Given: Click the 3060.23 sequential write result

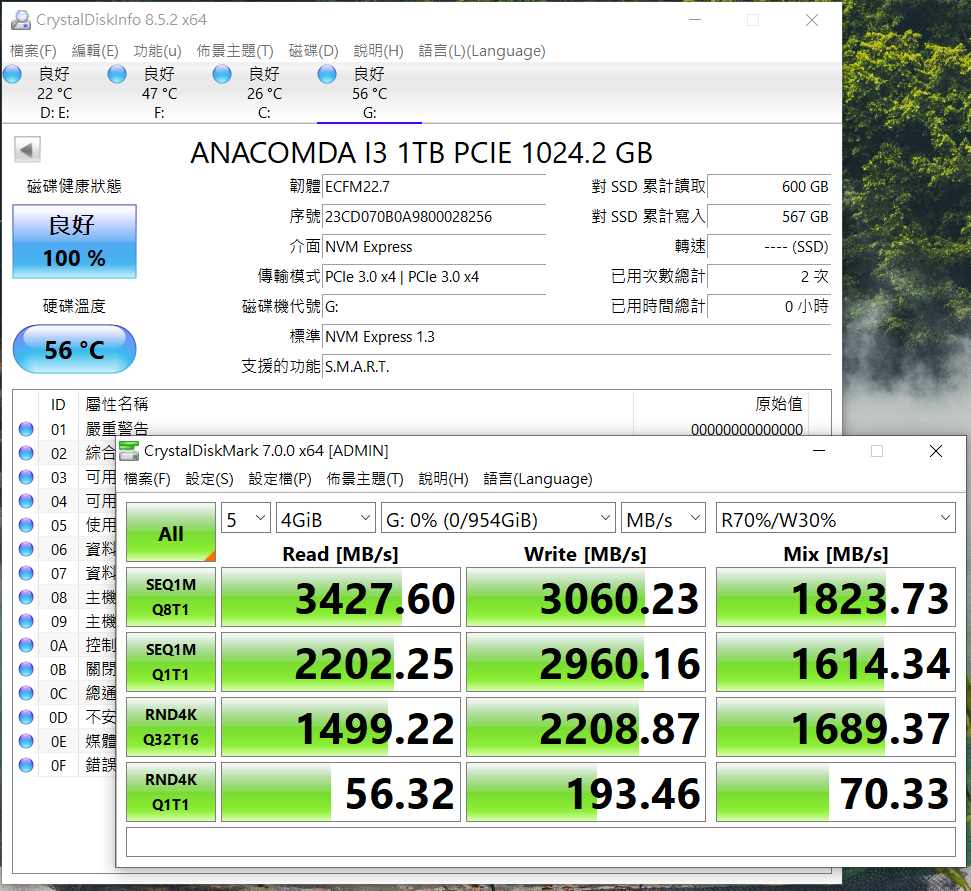Looking at the screenshot, I should 586,598.
